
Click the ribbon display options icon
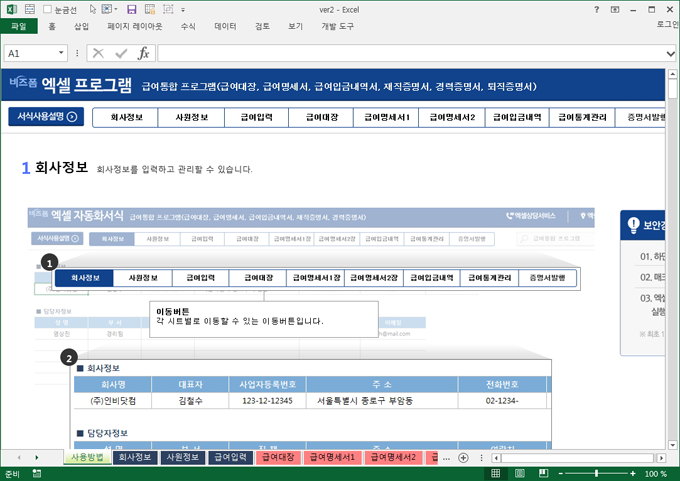(x=615, y=9)
